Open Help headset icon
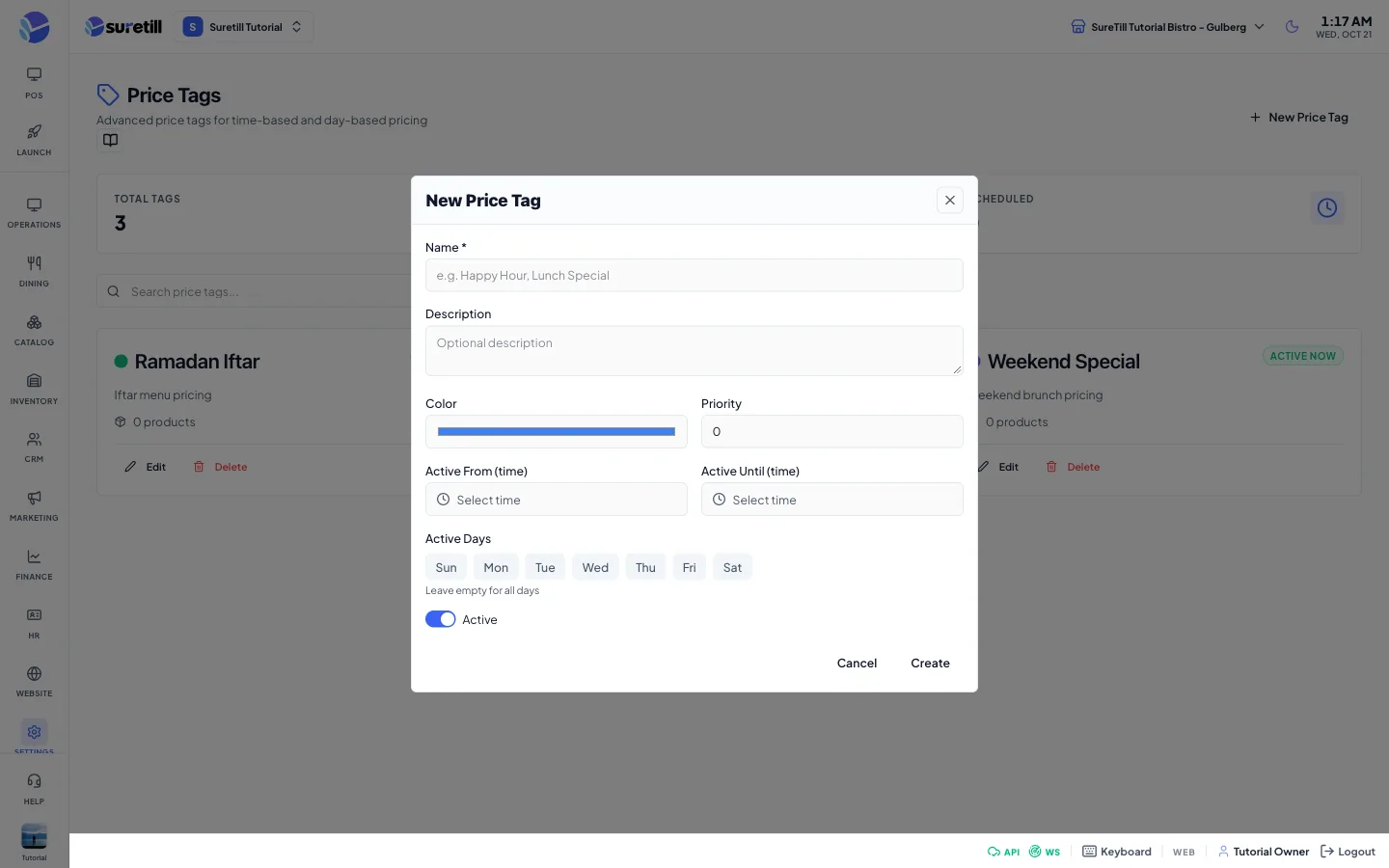The image size is (1389, 868). coord(34,789)
